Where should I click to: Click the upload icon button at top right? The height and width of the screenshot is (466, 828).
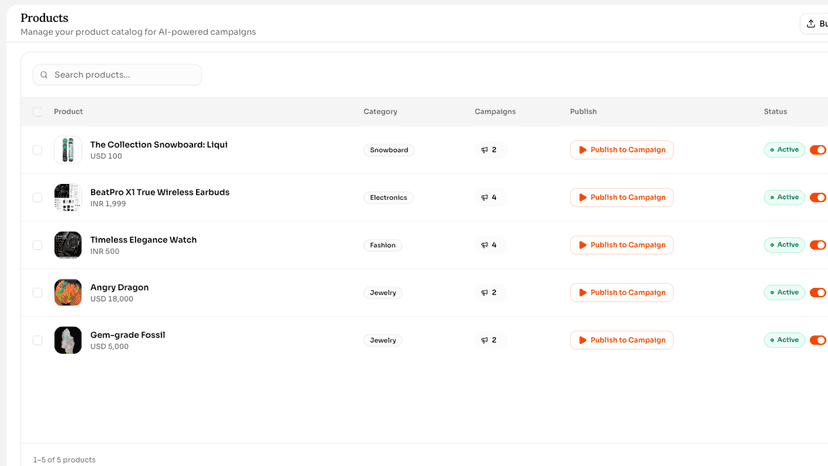(814, 24)
